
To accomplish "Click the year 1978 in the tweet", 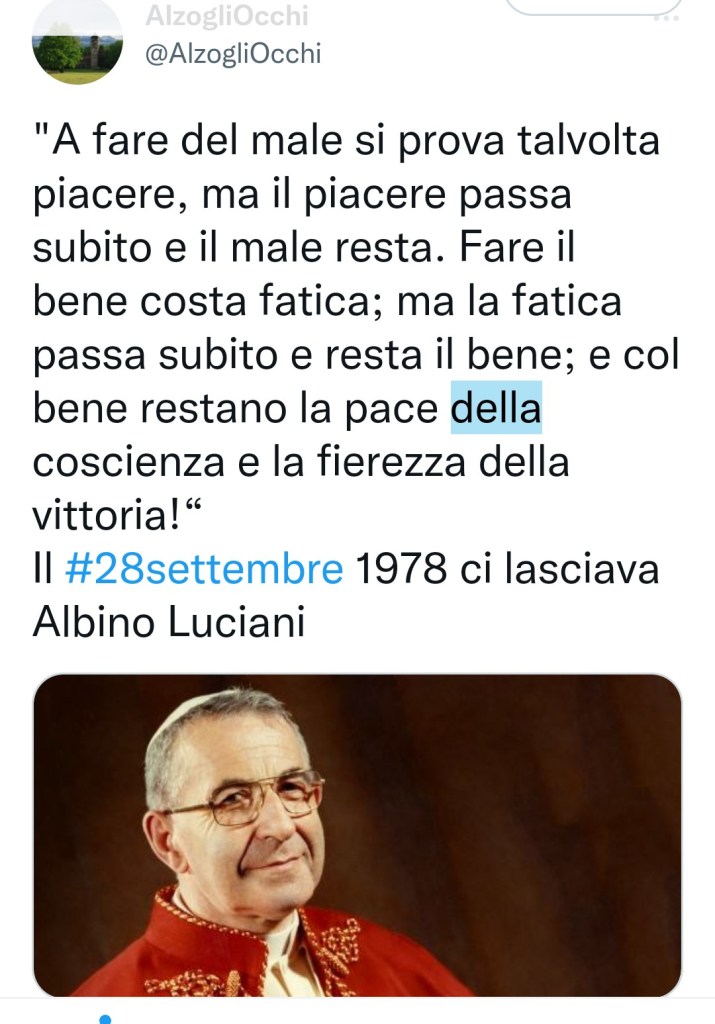I will [x=402, y=568].
